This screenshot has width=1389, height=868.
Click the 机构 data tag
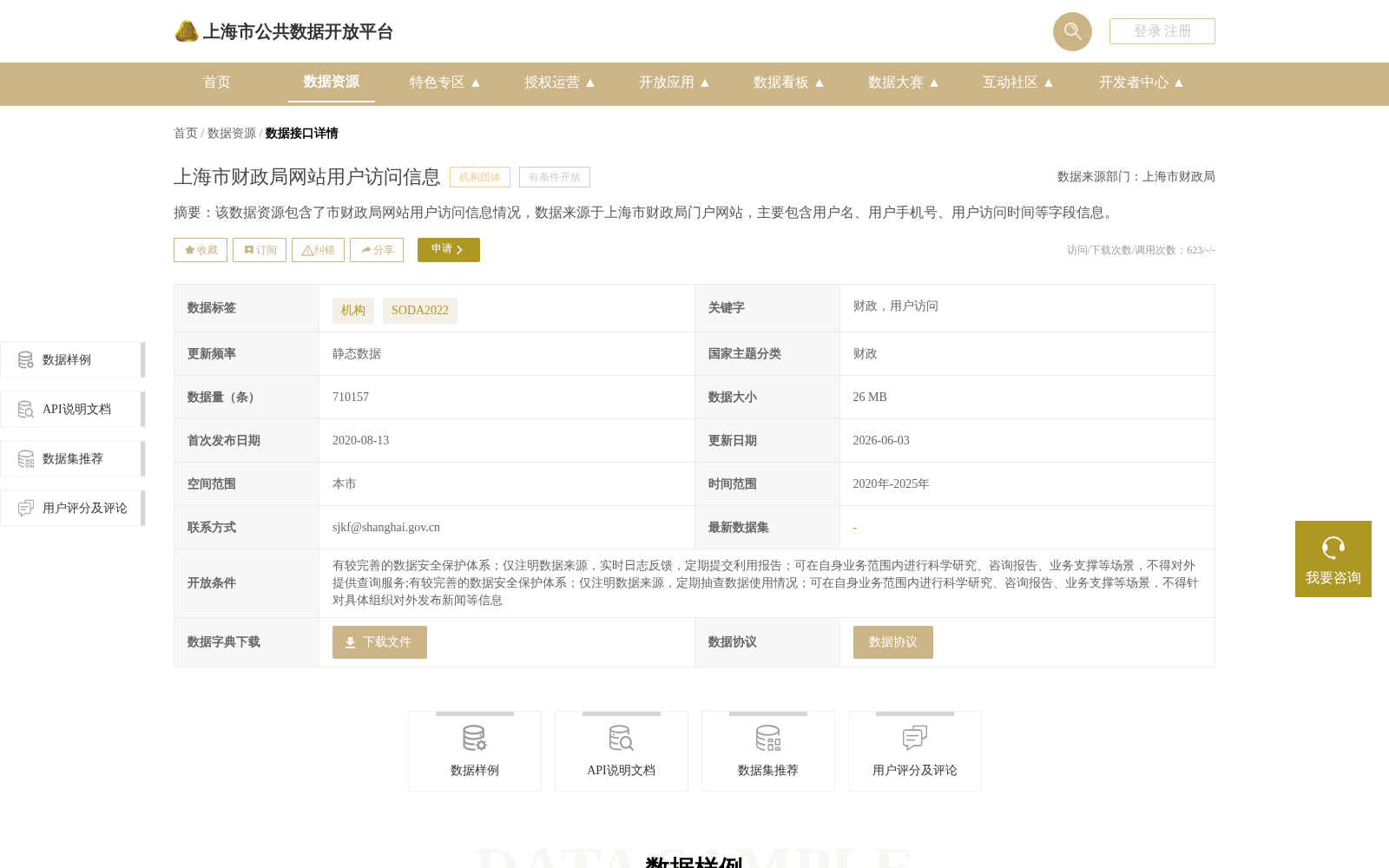click(x=353, y=311)
